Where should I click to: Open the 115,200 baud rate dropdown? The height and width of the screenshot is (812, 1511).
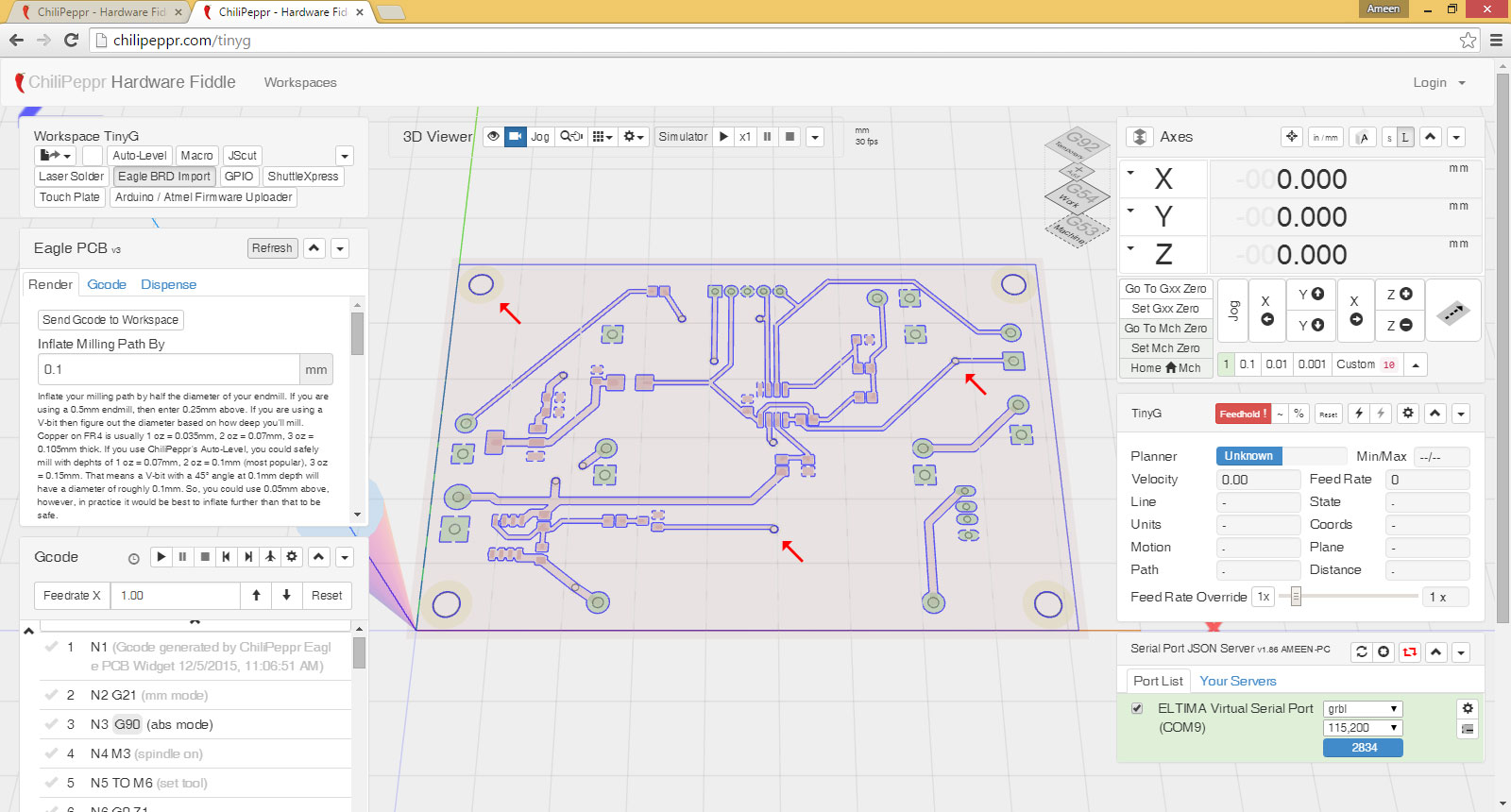click(x=1362, y=728)
